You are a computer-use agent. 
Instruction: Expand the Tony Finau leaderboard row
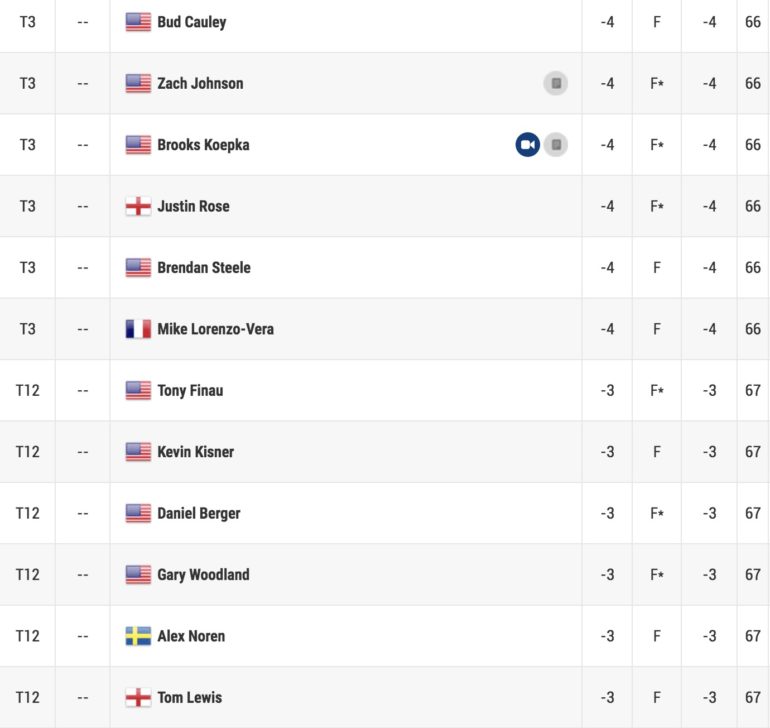(385, 391)
